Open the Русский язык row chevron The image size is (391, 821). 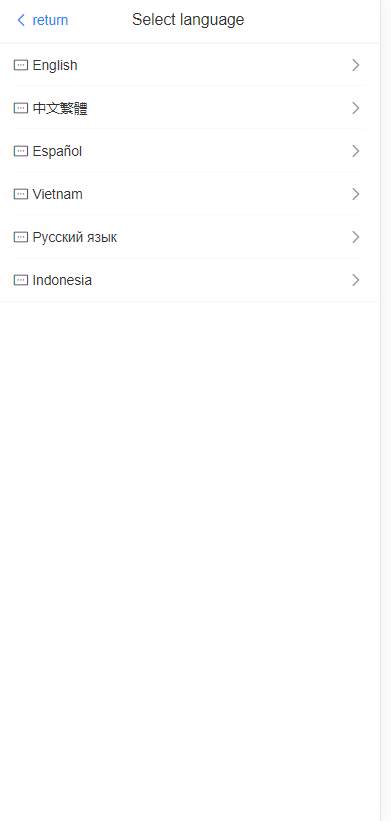[356, 237]
